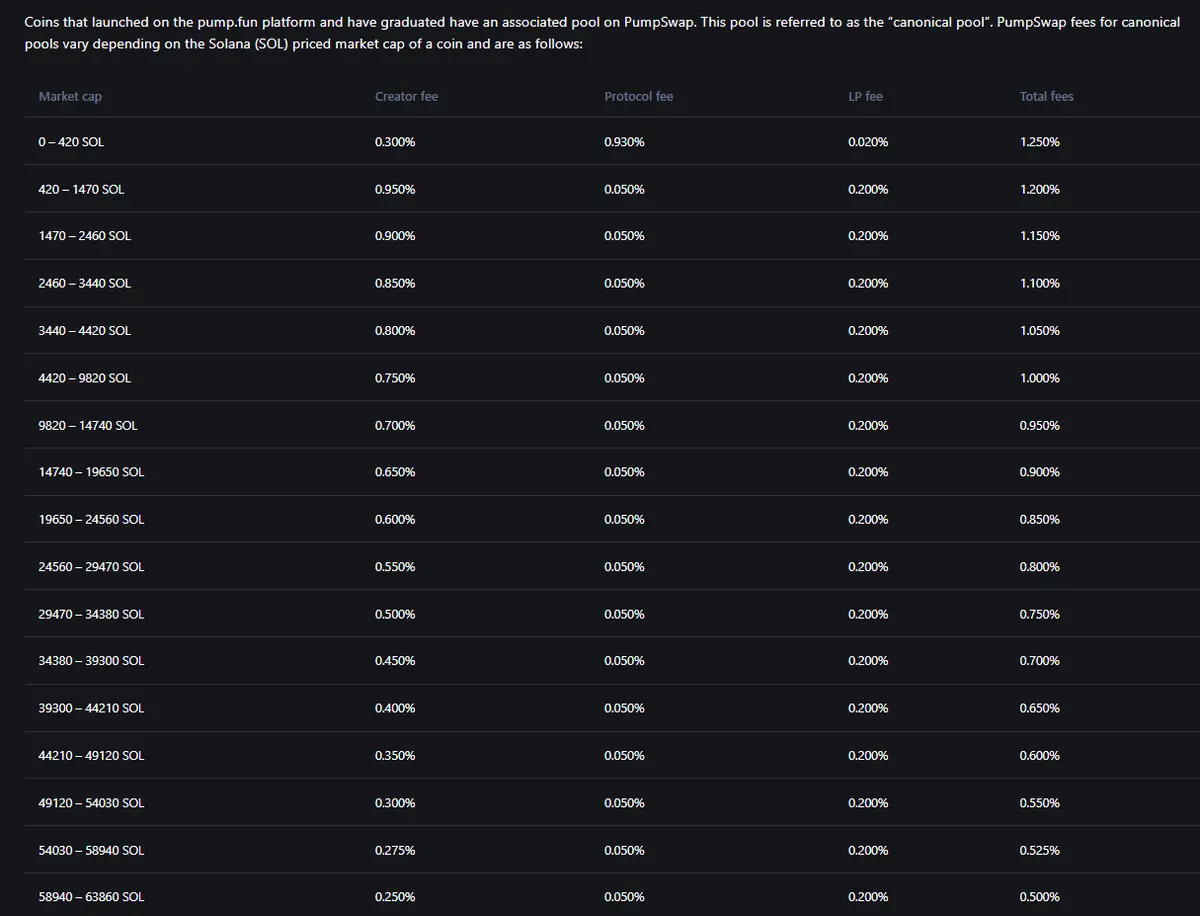Click LP fee in 58940 – 63860 SOL row
Viewport: 1200px width, 916px height.
pos(867,897)
